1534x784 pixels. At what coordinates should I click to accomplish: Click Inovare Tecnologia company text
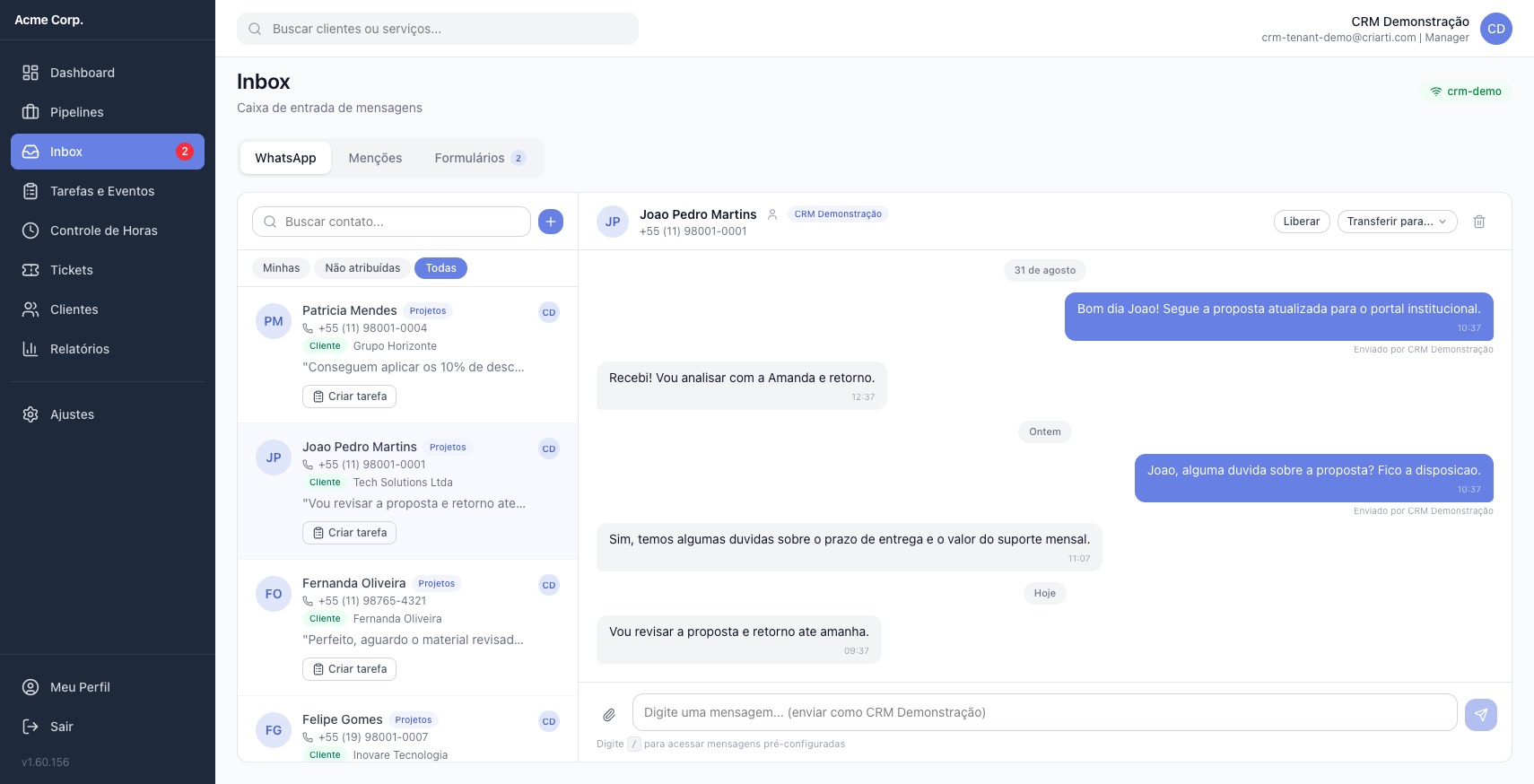(x=400, y=755)
